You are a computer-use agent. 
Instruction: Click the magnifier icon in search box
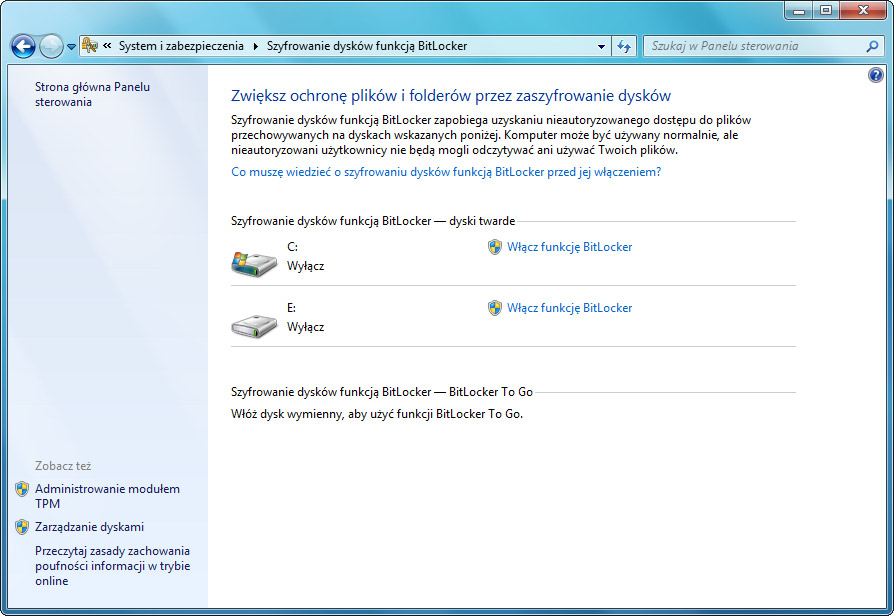(x=872, y=46)
